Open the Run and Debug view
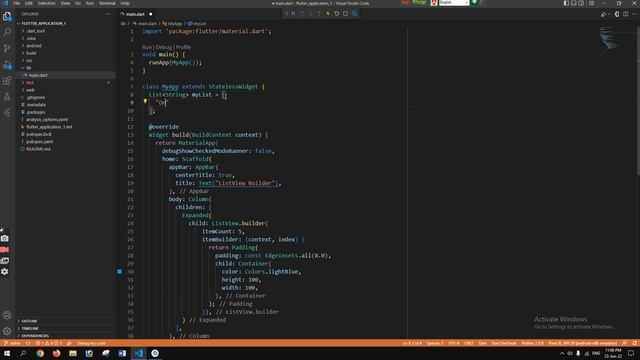Viewport: 640px width, 360px height. coord(7,64)
